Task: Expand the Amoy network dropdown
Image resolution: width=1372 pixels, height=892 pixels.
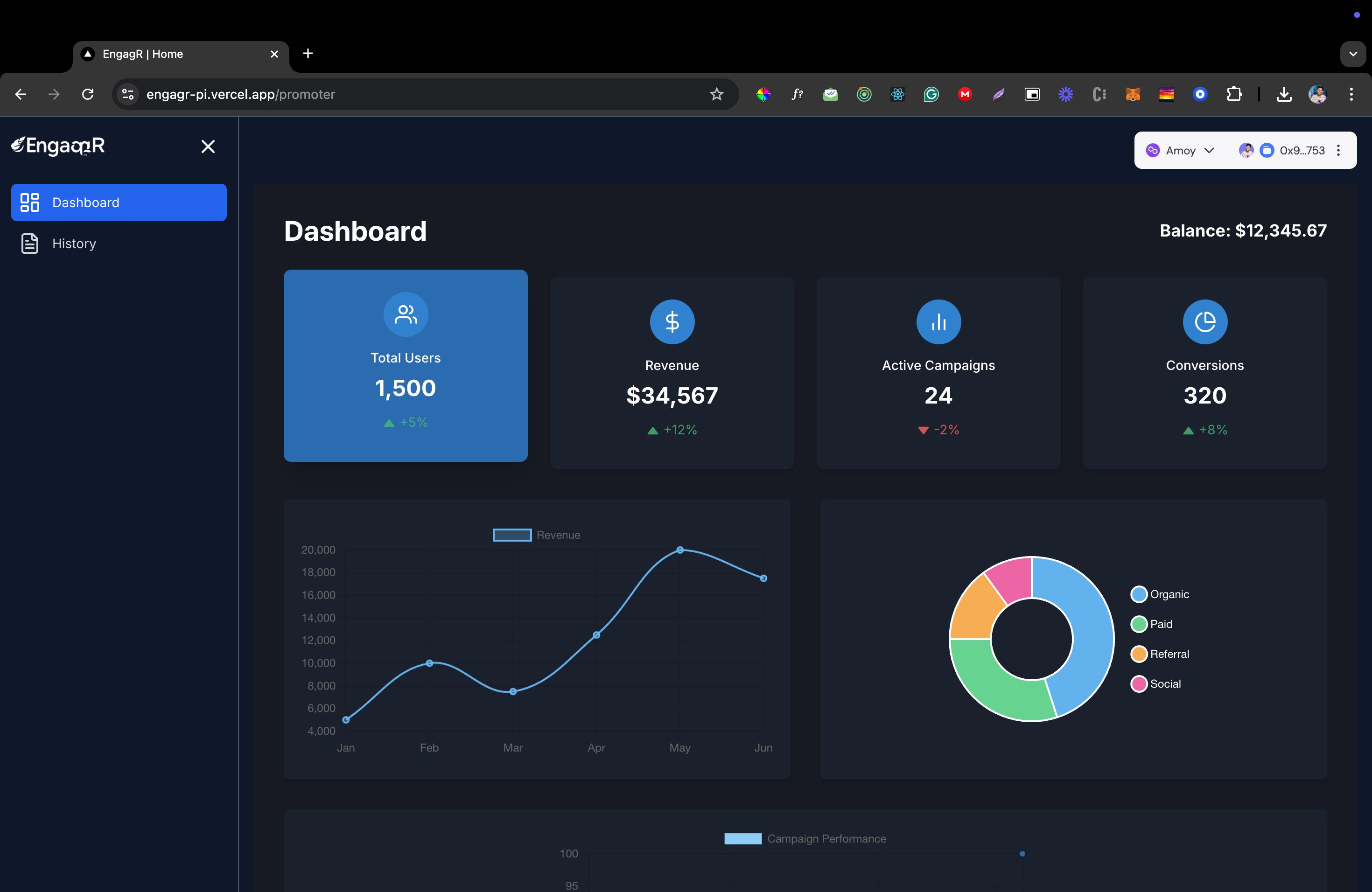Action: click(1180, 150)
